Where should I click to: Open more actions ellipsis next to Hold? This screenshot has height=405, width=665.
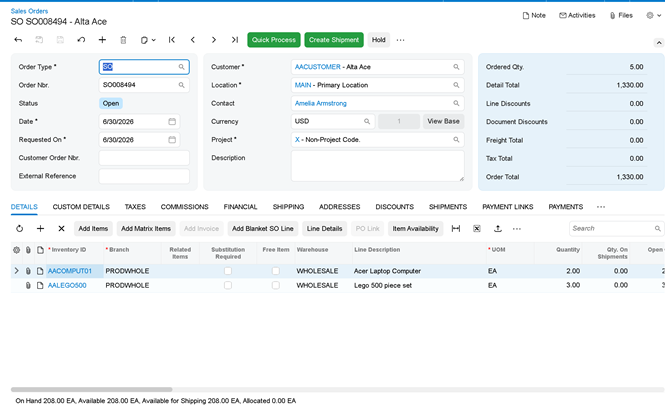[x=400, y=40]
